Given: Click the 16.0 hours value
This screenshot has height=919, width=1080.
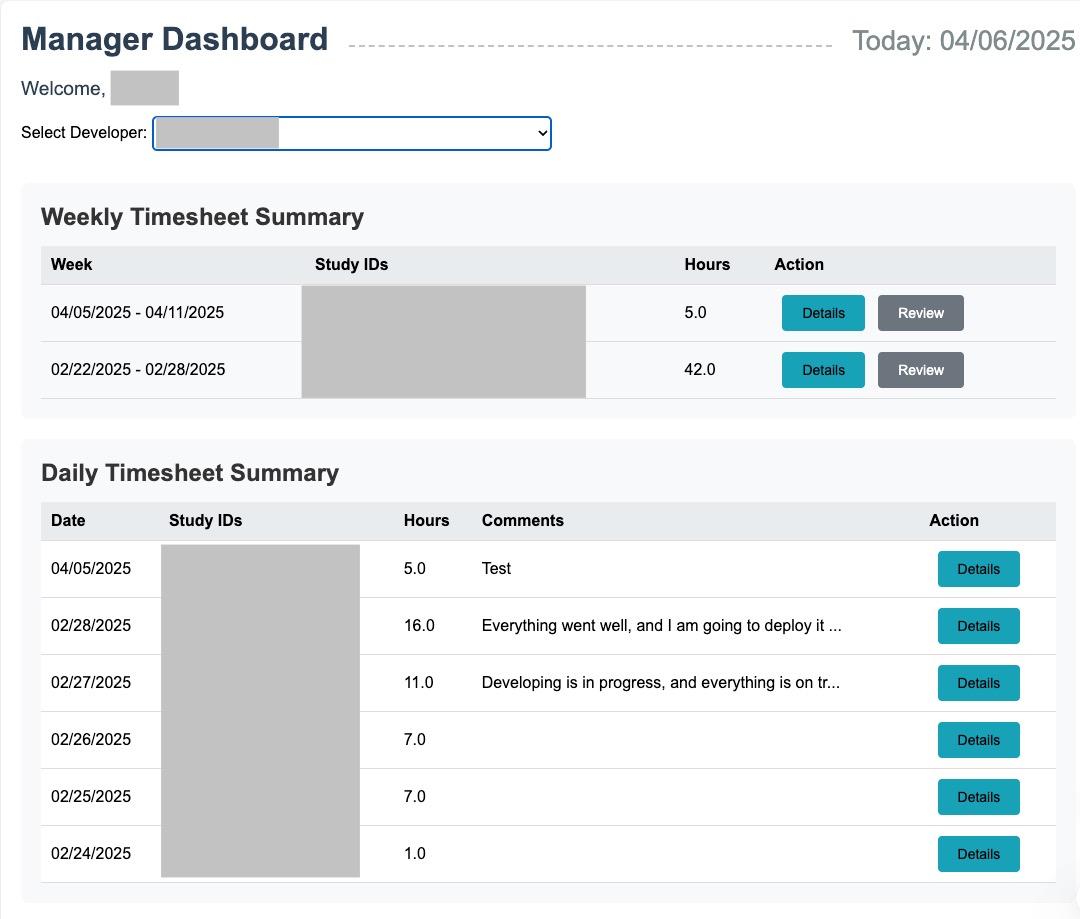Looking at the screenshot, I should click(419, 626).
